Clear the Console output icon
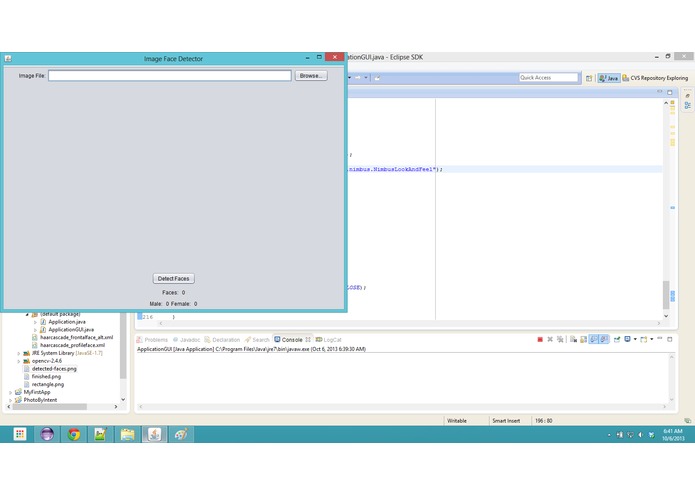 pos(574,339)
